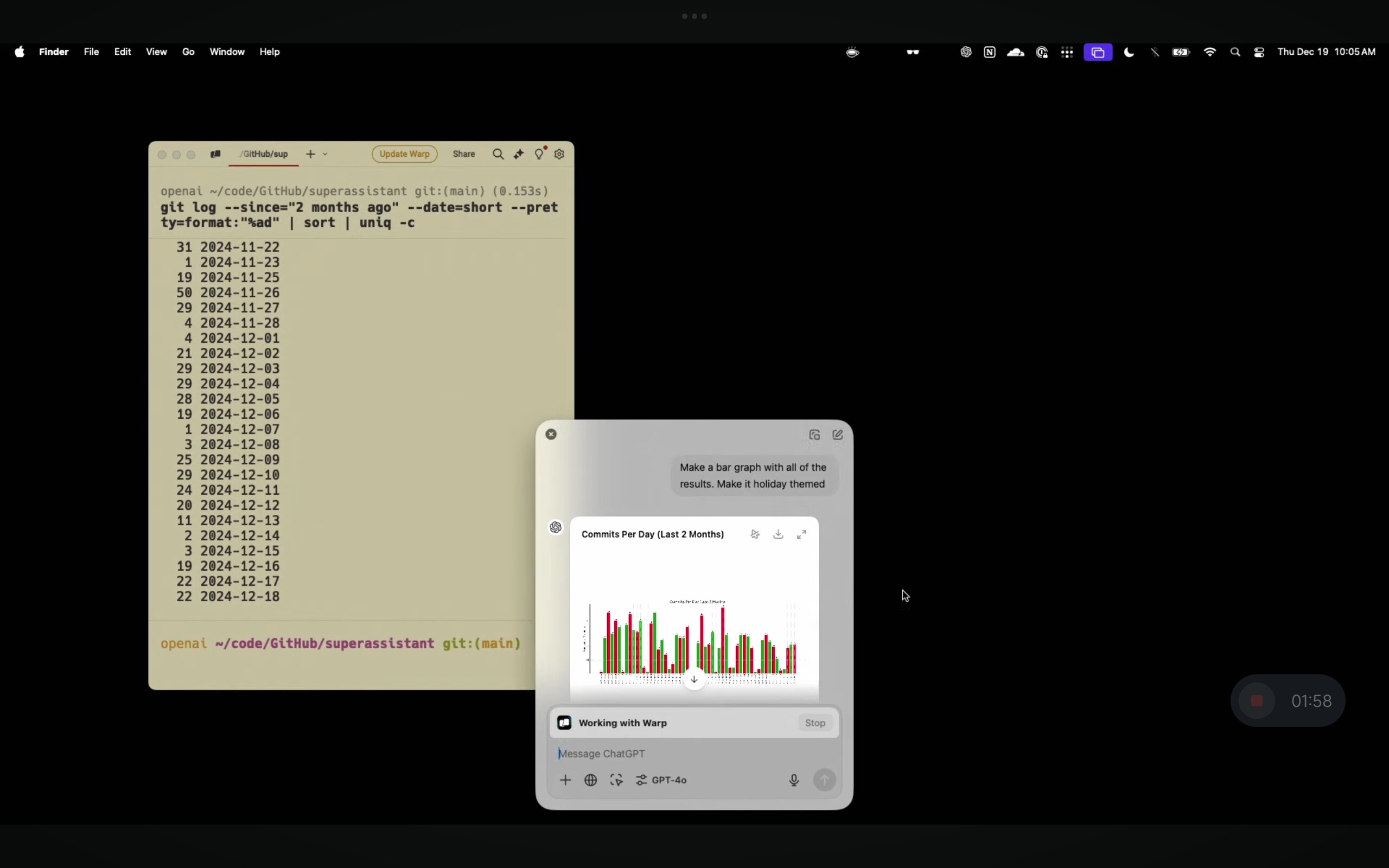Image resolution: width=1389 pixels, height=868 pixels.
Task: Expand the chart to full view
Action: click(x=802, y=534)
